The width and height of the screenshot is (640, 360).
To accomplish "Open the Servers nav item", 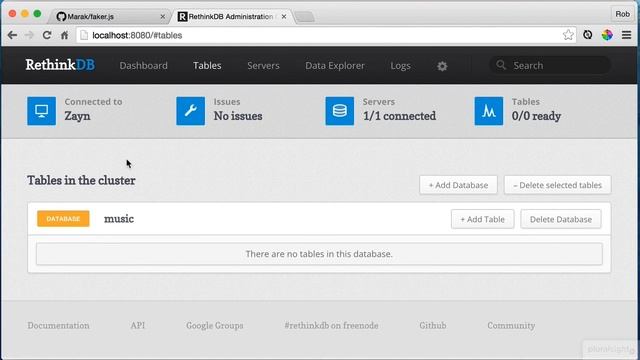I will 263,65.
